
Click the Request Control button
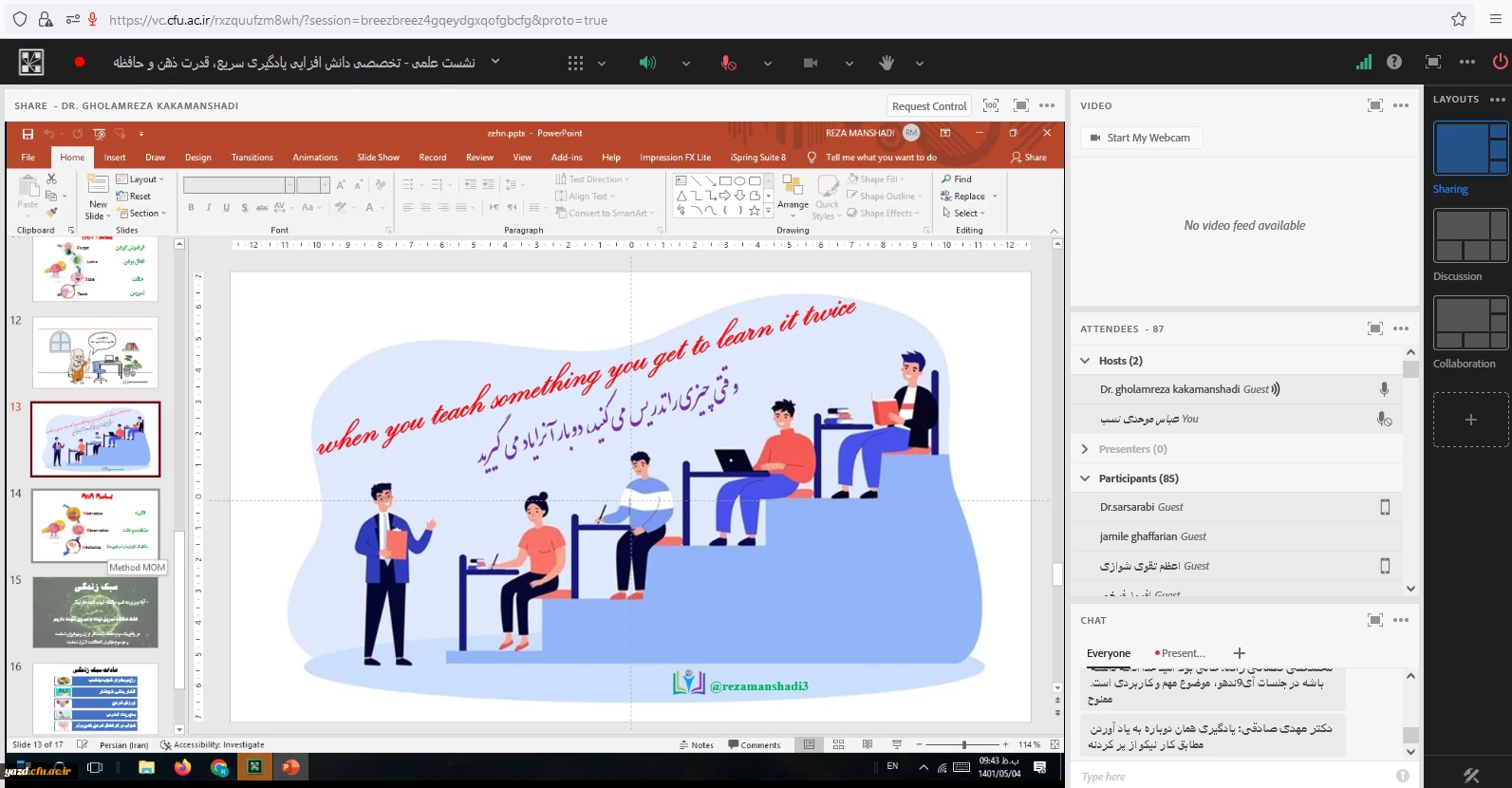[x=928, y=106]
